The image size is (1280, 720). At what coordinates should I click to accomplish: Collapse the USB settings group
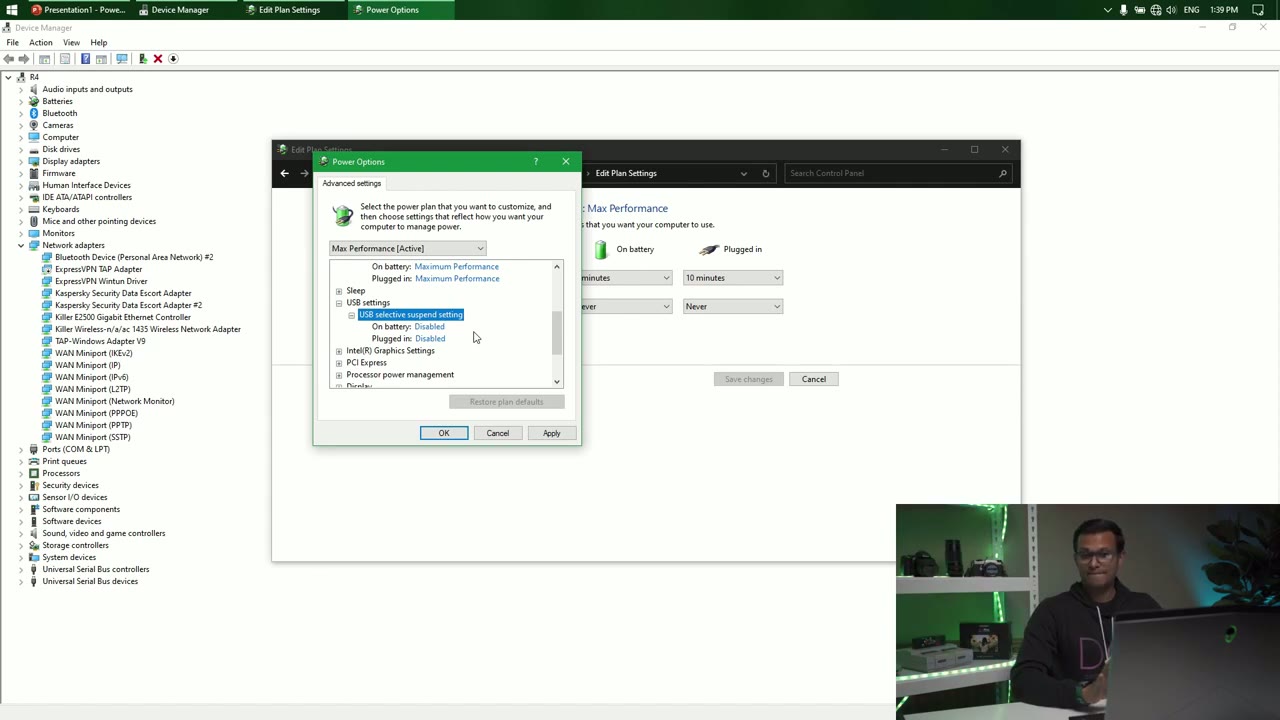click(x=339, y=303)
